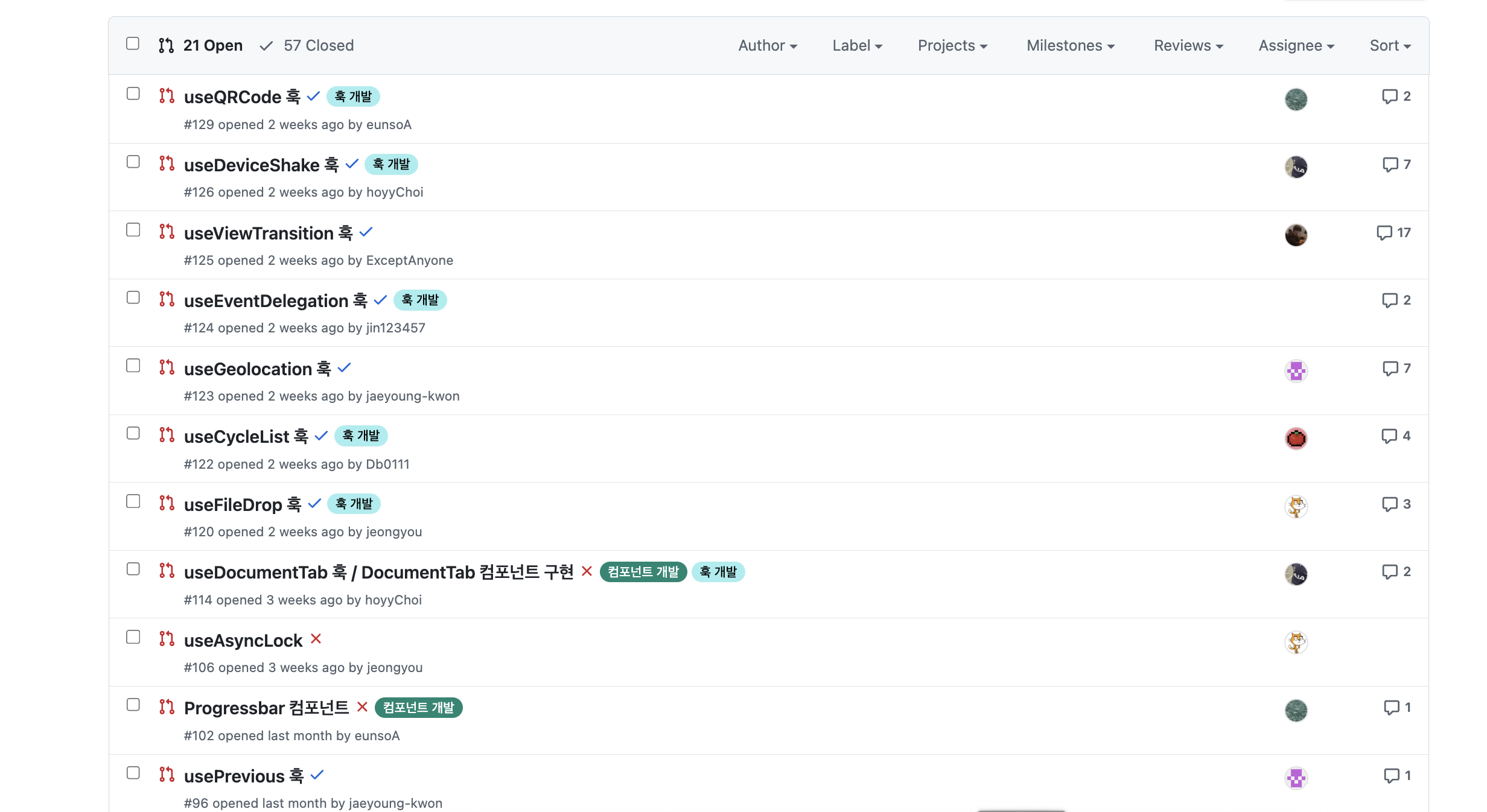Open the Milestones filter dropdown
Screen dimensions: 1487x812
click(1070, 46)
